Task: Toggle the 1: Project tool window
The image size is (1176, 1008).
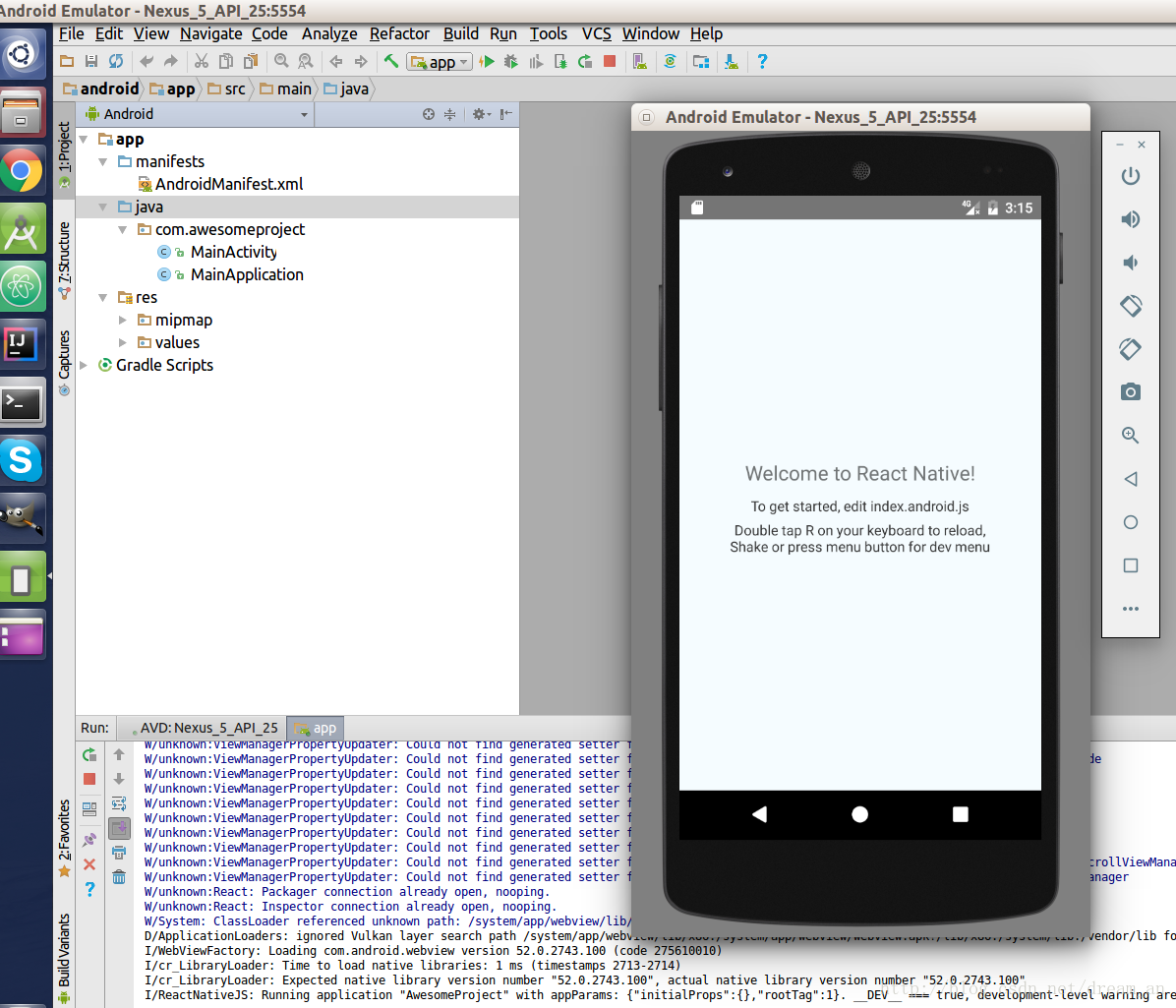Action: (65, 154)
